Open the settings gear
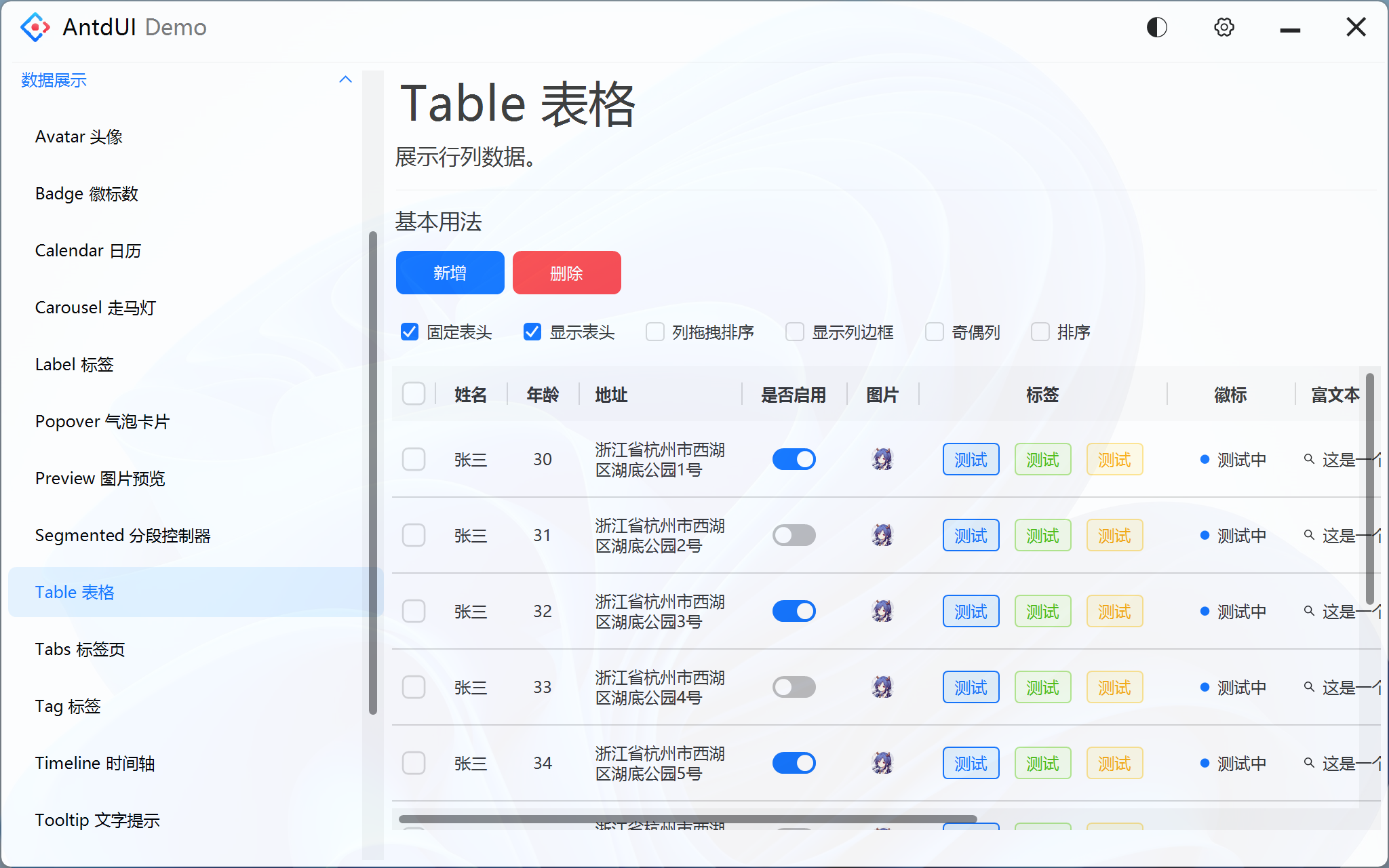The width and height of the screenshot is (1389, 868). pyautogui.click(x=1224, y=27)
